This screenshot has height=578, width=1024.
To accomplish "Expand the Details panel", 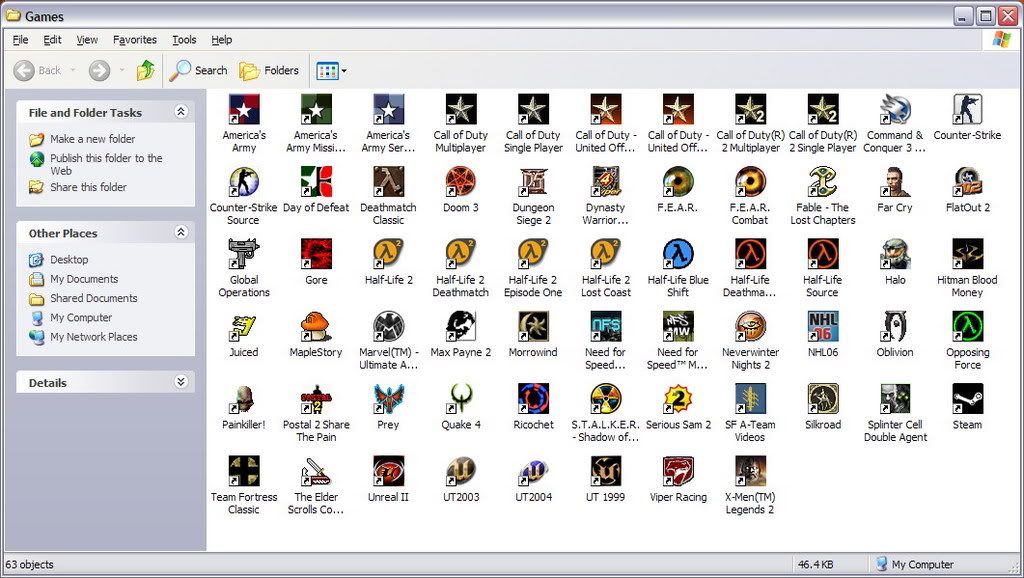I will 181,382.
